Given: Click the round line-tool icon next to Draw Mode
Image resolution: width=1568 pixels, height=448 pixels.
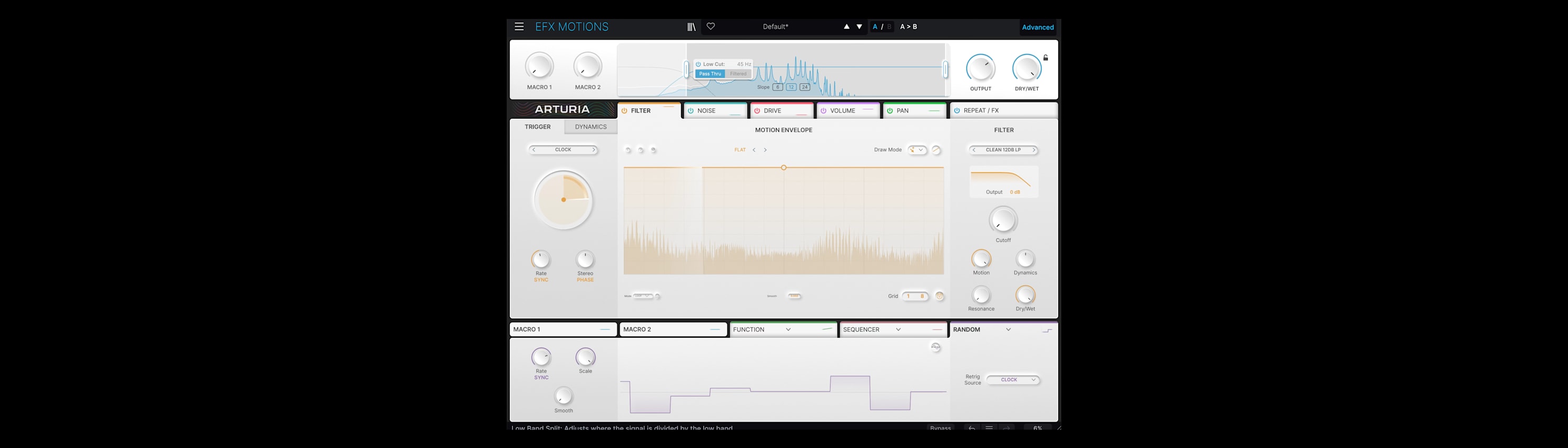Looking at the screenshot, I should click(936, 150).
